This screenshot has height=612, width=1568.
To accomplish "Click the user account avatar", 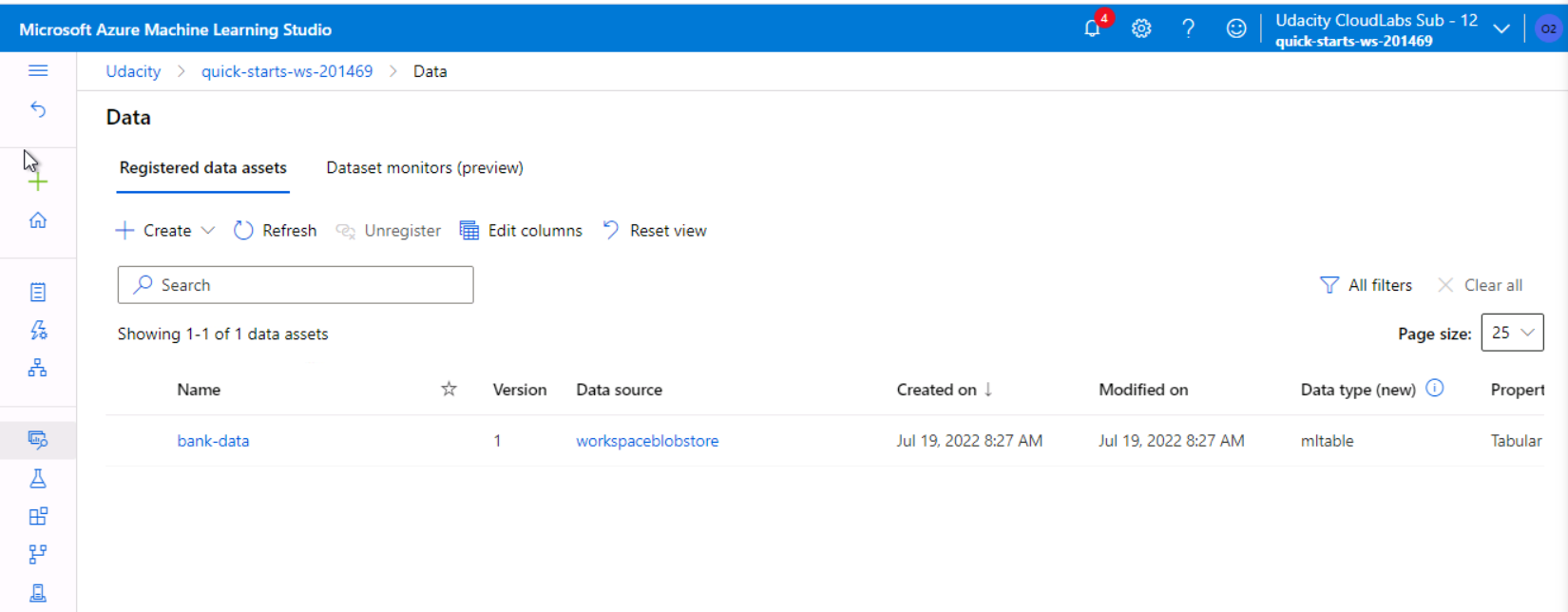I will pyautogui.click(x=1548, y=29).
